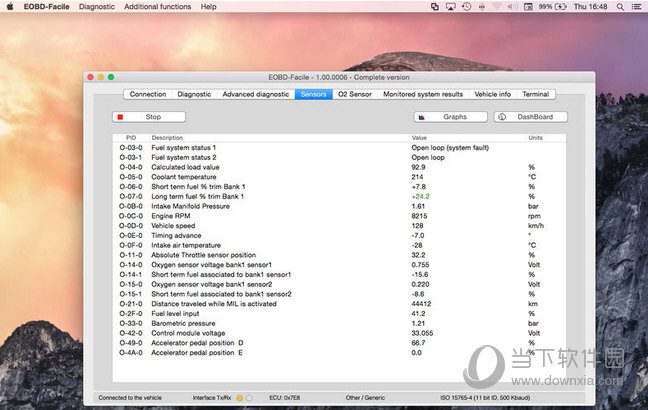Select Short term fuel associated to bank1 sensor2
Viewport: 648px width, 410px height.
click(339, 294)
